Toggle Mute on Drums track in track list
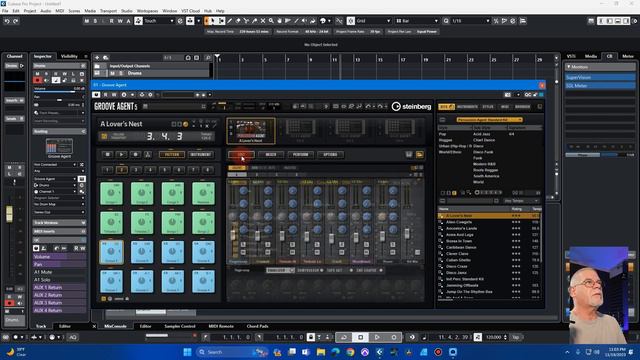The width and height of the screenshot is (640, 360). [x=113, y=73]
